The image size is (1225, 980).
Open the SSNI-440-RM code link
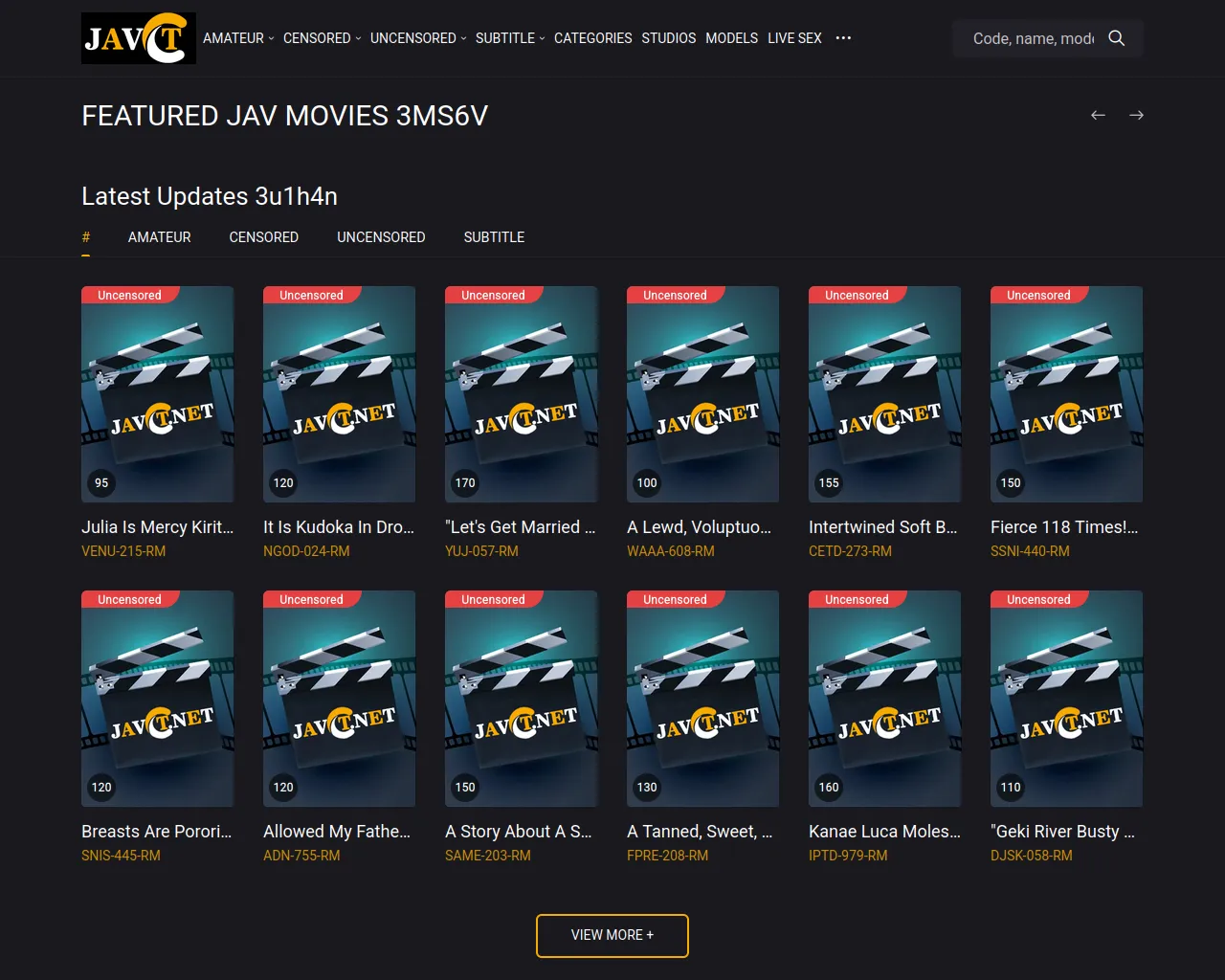pyautogui.click(x=1030, y=551)
